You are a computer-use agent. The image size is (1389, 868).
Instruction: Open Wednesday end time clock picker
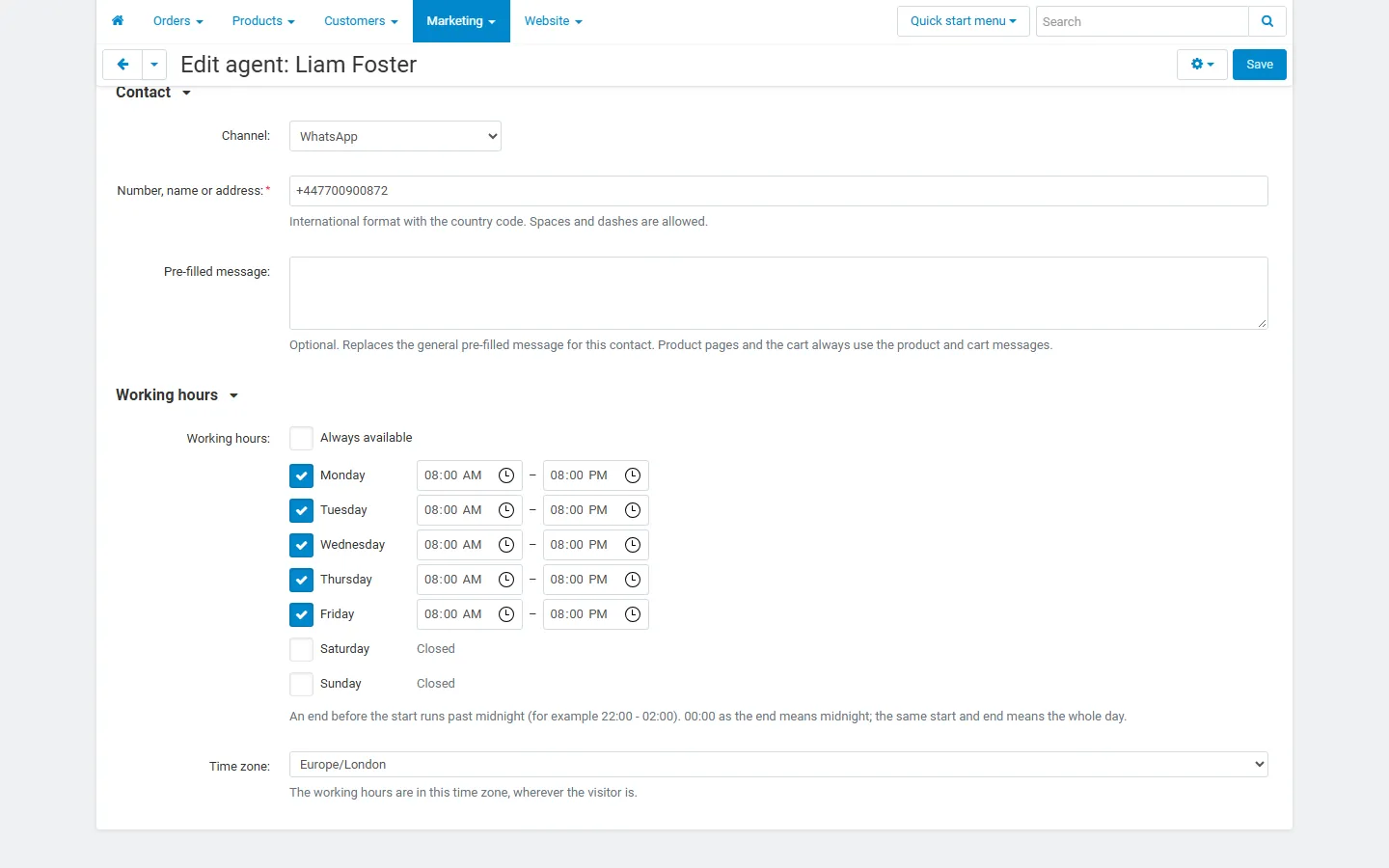[633, 545]
